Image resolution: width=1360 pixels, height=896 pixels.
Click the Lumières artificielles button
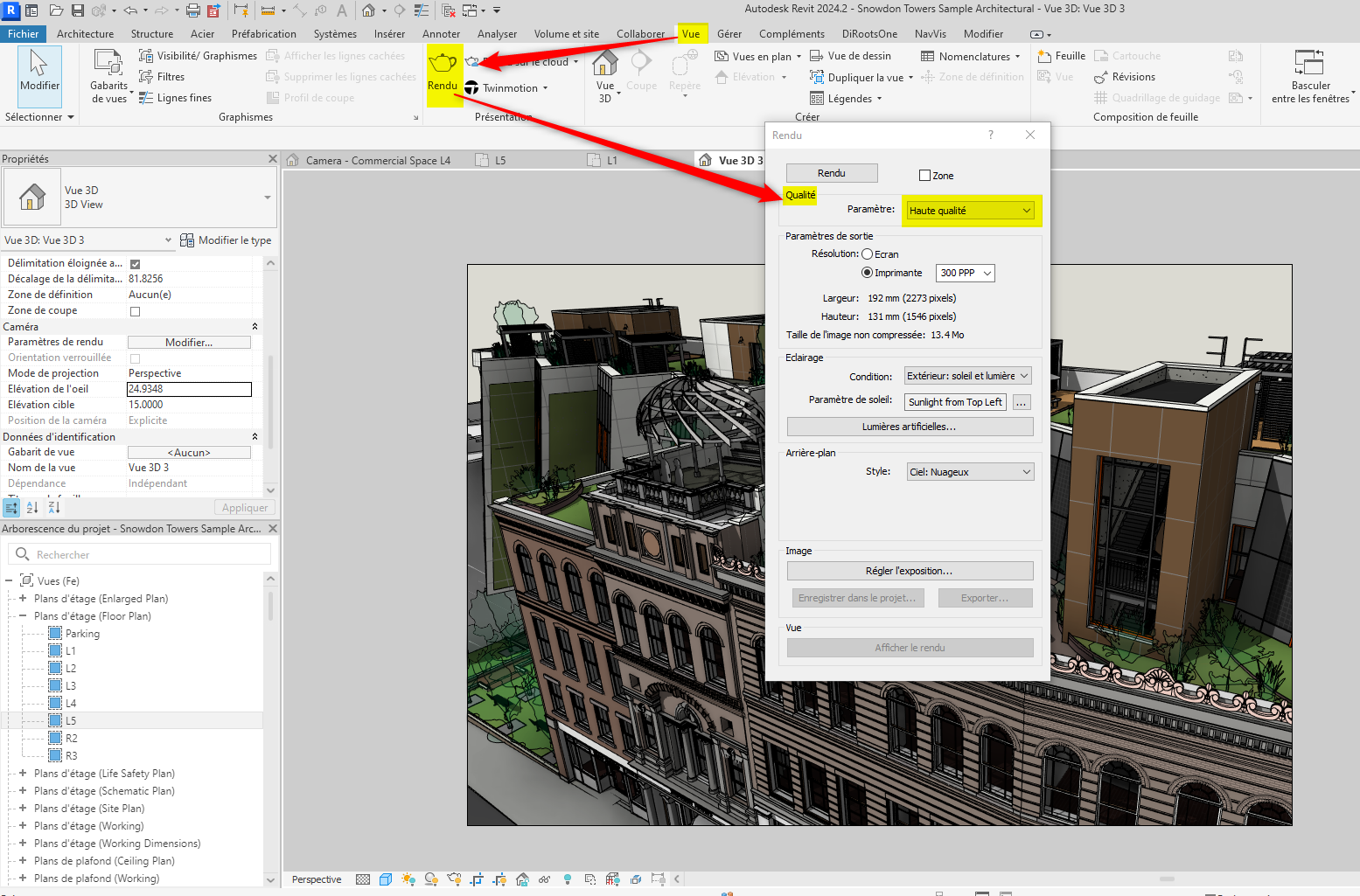point(910,427)
